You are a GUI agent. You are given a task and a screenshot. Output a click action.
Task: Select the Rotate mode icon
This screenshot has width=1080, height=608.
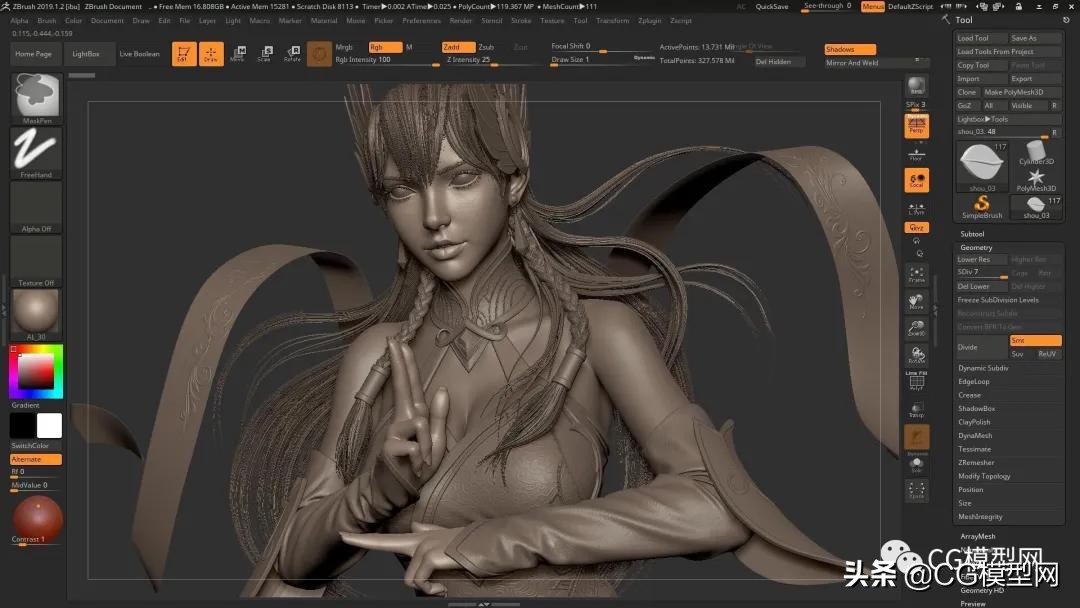click(x=292, y=54)
